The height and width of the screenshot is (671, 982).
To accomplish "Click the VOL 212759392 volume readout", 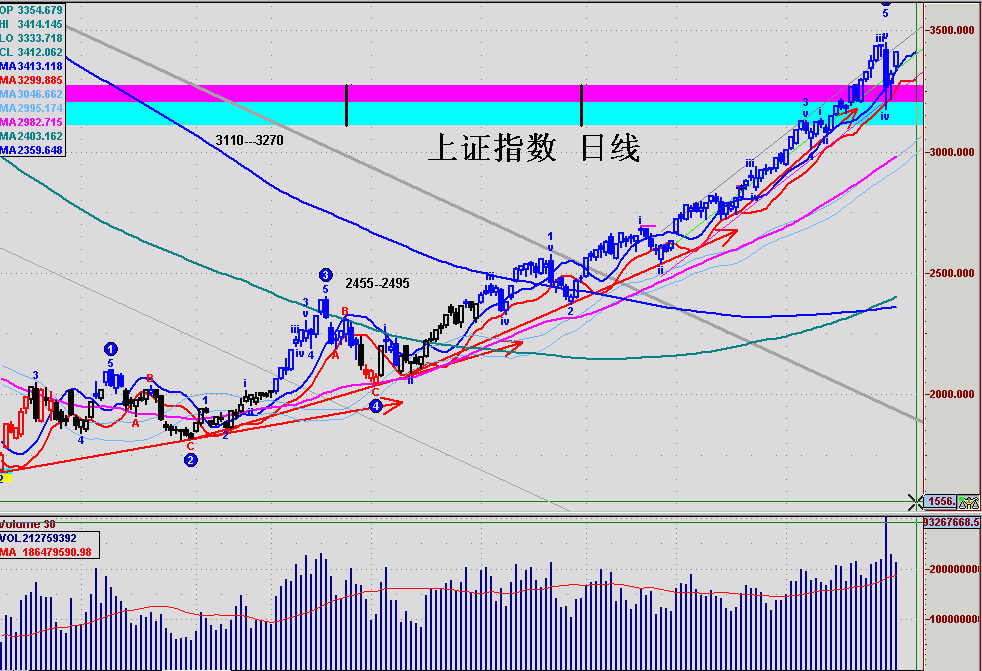I will 38,538.
